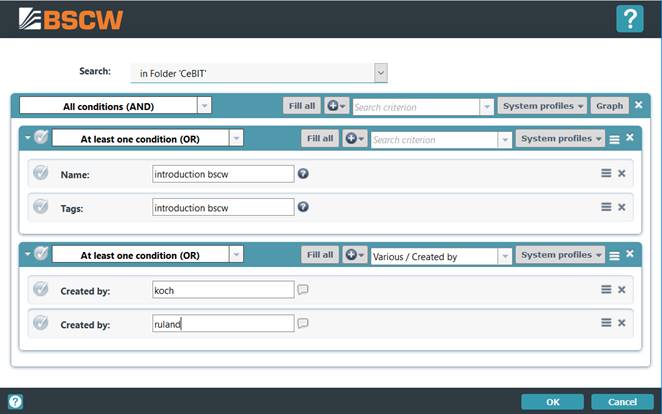Open the Search scope folder dropdown

380,72
